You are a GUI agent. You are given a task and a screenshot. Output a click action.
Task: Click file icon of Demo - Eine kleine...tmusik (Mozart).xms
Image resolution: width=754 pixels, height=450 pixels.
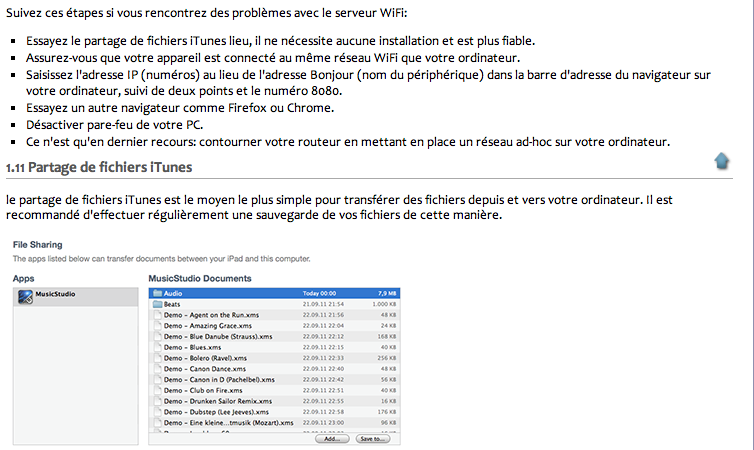click(x=157, y=423)
